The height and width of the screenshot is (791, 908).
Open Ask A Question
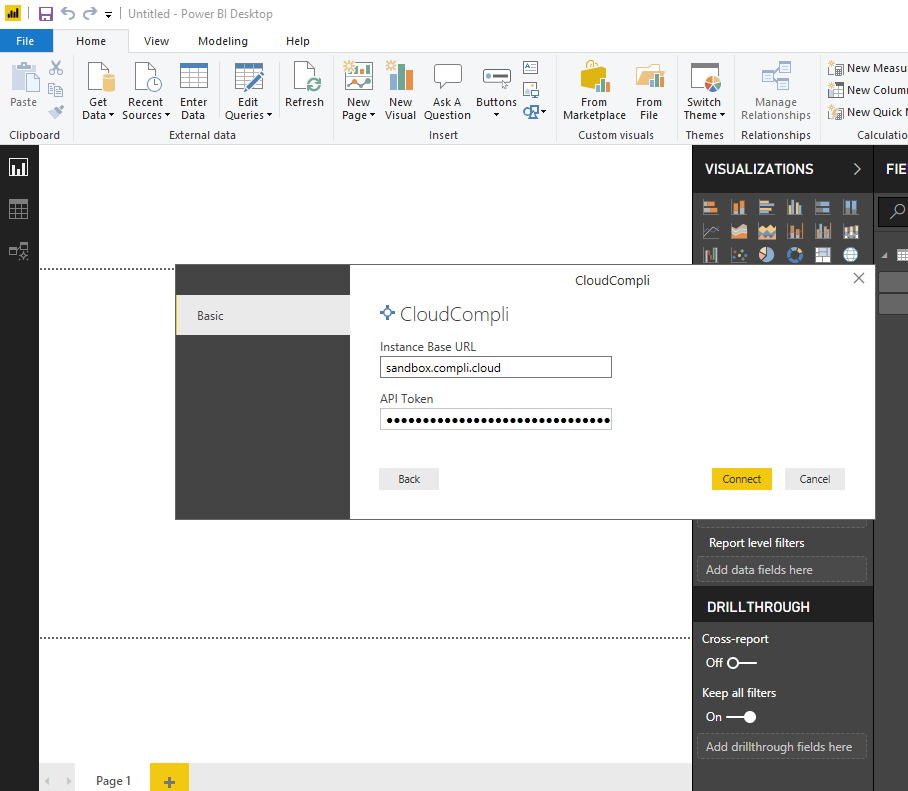447,91
